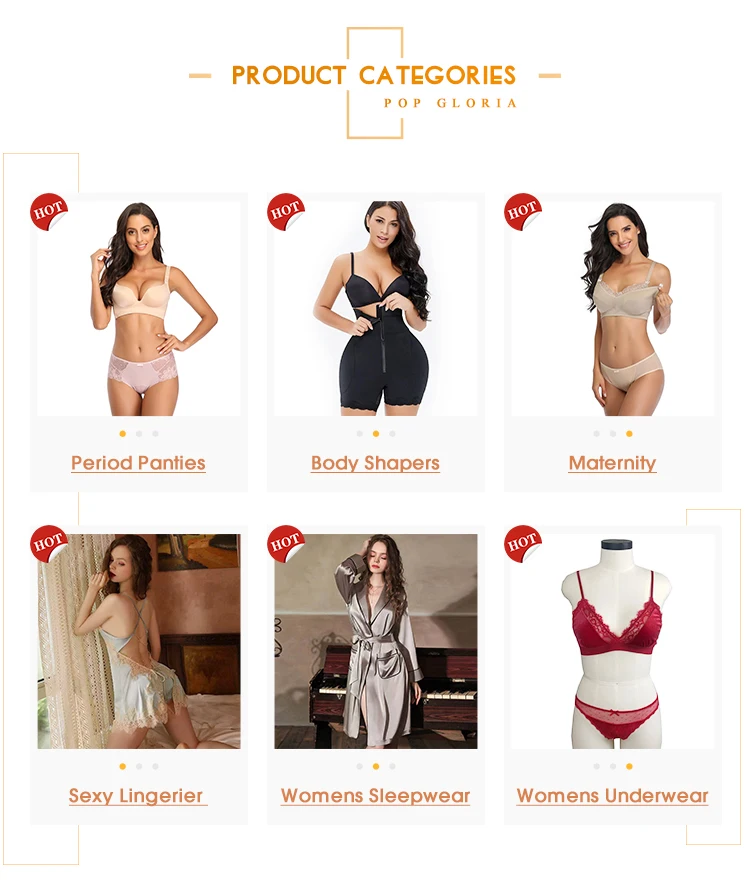Open the Body Shapers category link
Viewport: 750px width, 890px height.
click(375, 463)
